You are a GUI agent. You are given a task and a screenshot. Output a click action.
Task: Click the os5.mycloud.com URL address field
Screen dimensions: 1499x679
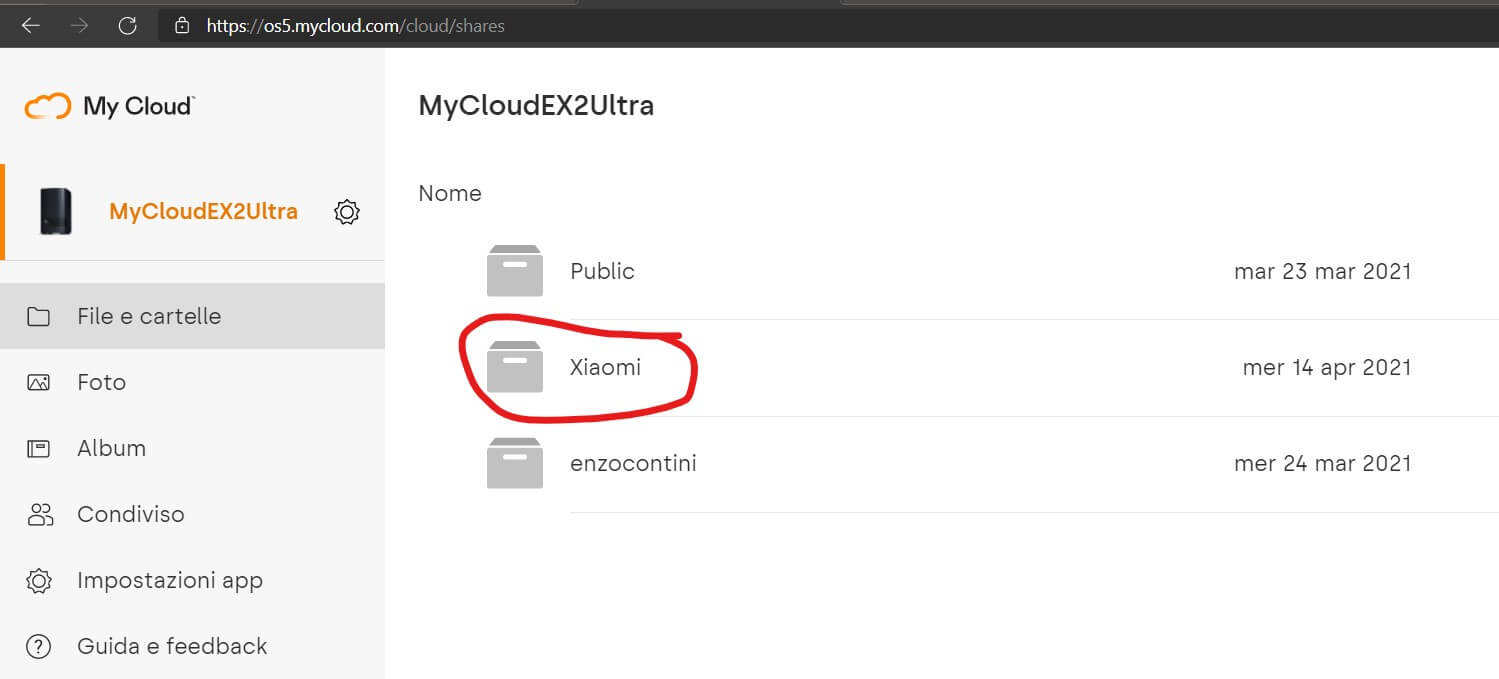355,26
